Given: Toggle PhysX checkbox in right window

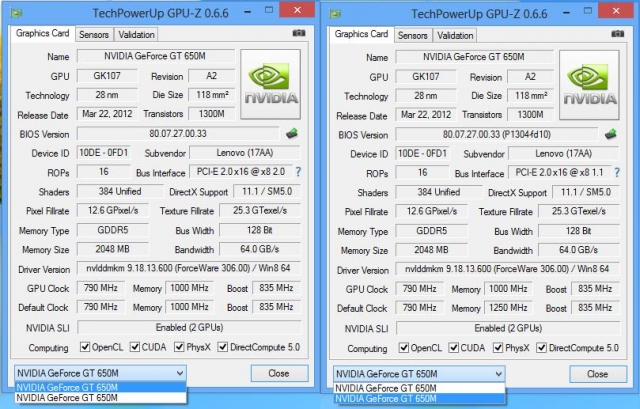Looking at the screenshot, I should 498,348.
